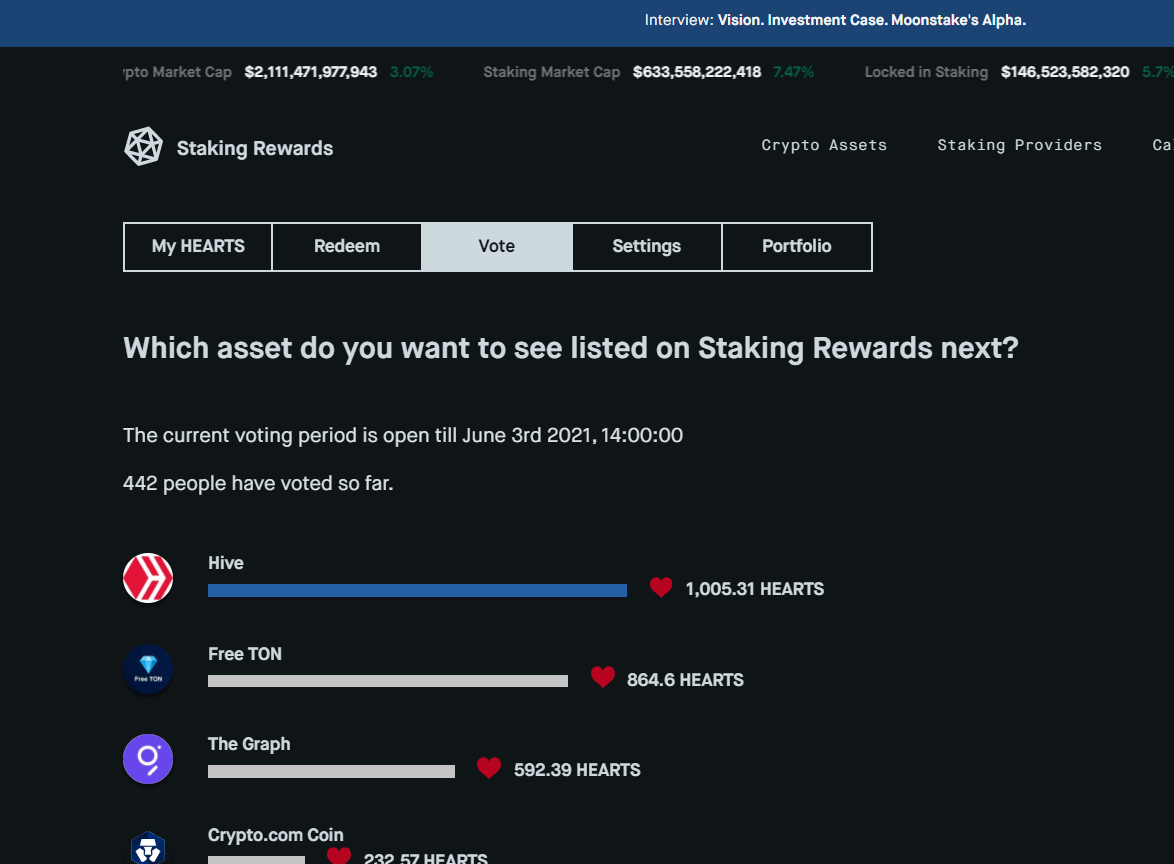Click the Staking Rewards site name

coord(255,148)
